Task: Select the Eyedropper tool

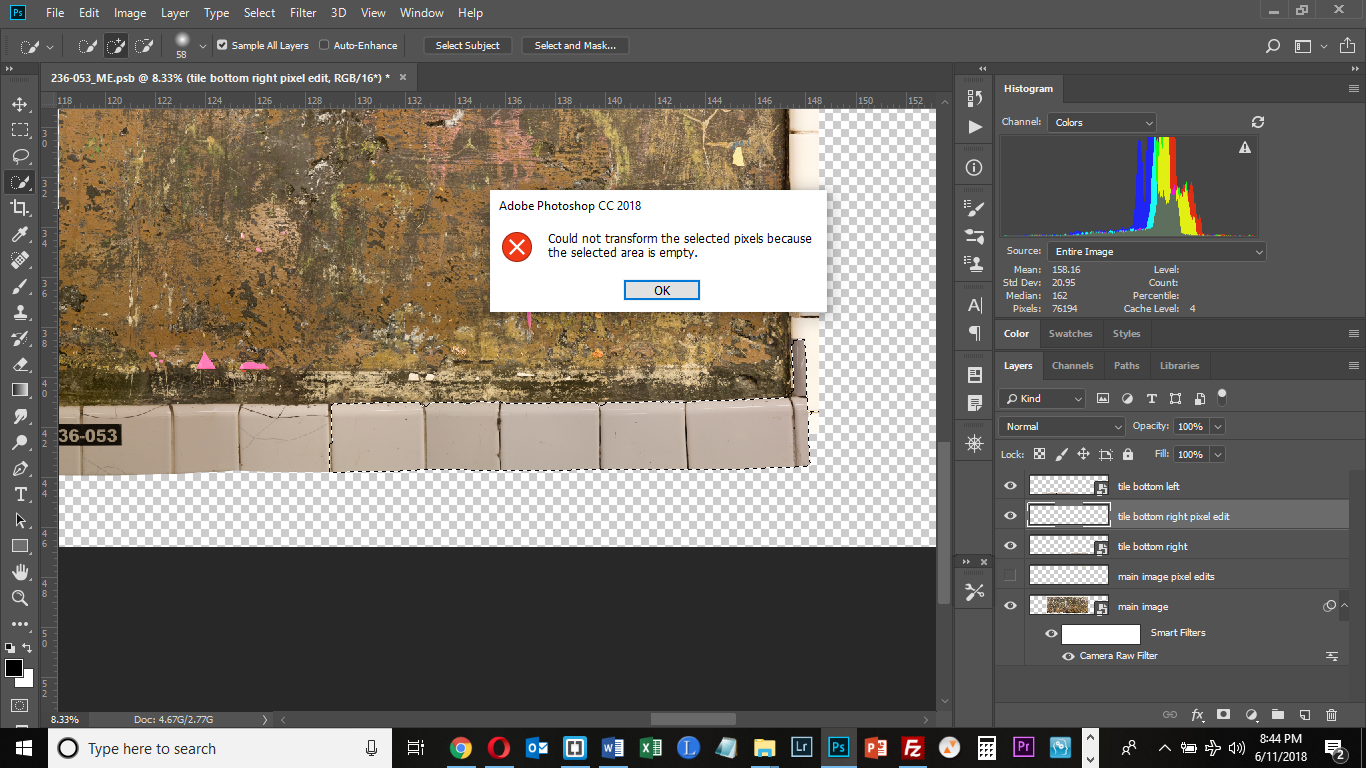Action: tap(20, 234)
